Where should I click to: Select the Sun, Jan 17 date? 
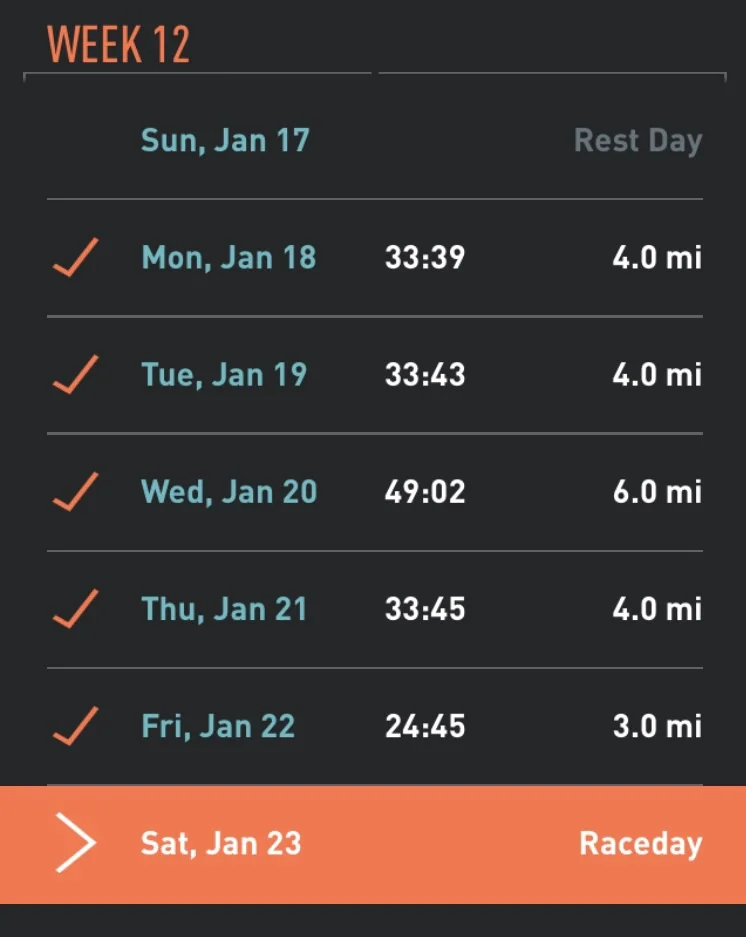point(225,141)
